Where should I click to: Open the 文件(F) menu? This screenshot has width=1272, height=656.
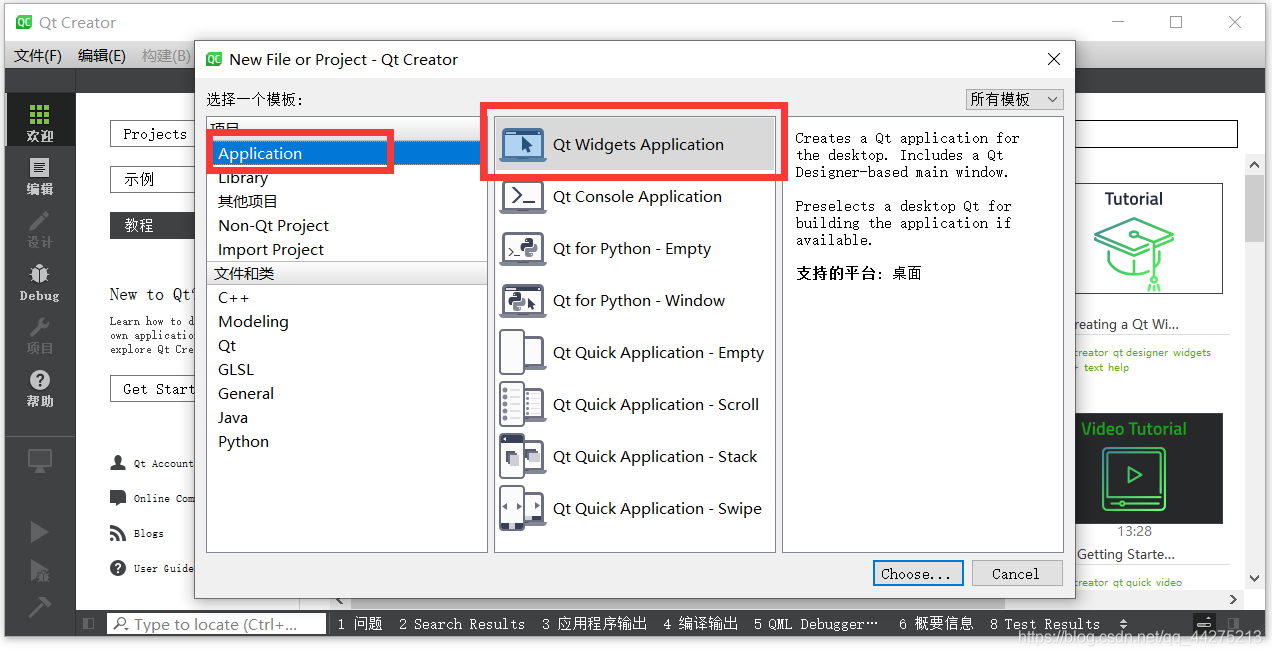[x=38, y=56]
